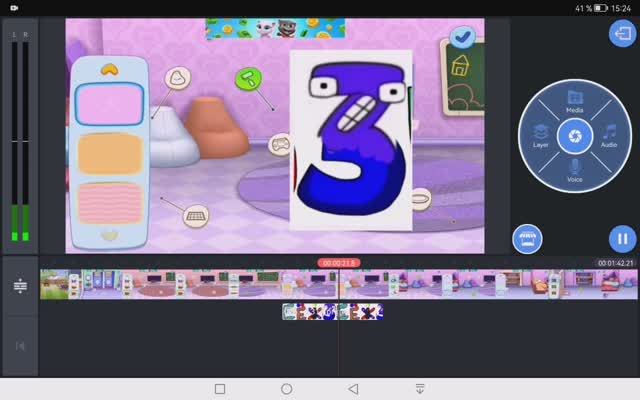The width and height of the screenshot is (640, 400).
Task: Select the main video clip on the primary track
Action: coord(338,284)
